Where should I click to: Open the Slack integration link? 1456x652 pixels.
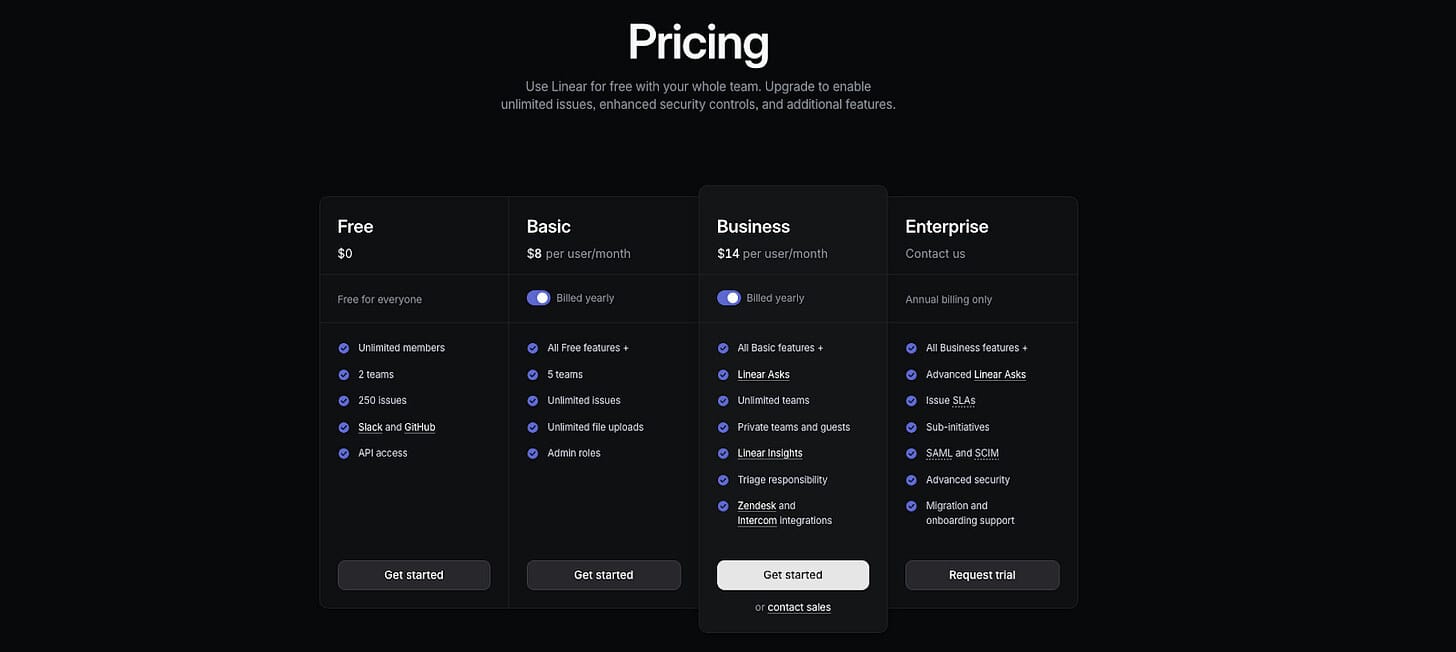pyautogui.click(x=370, y=427)
